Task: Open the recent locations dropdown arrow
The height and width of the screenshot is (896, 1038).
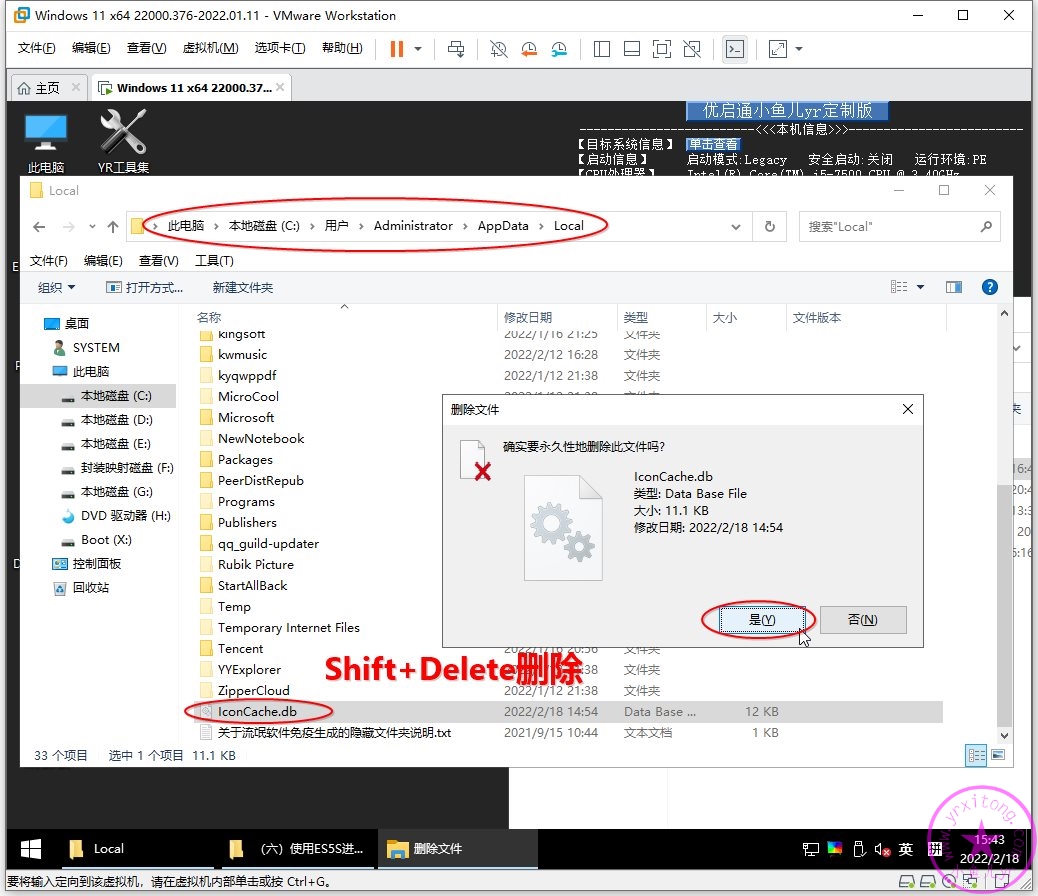Action: coord(92,227)
